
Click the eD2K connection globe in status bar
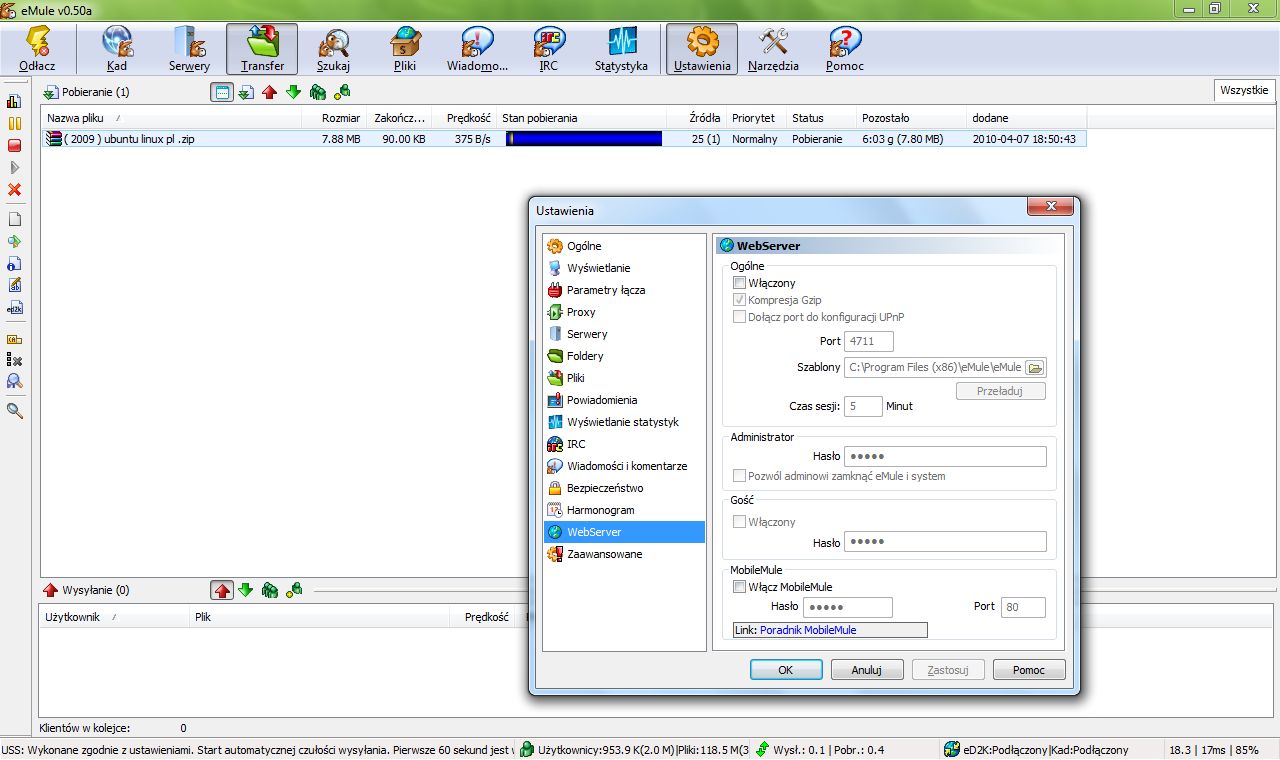pos(951,750)
